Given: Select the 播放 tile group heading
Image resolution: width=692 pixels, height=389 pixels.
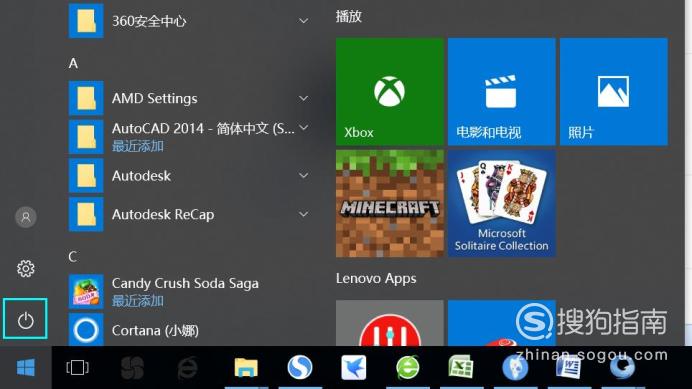Looking at the screenshot, I should (349, 17).
